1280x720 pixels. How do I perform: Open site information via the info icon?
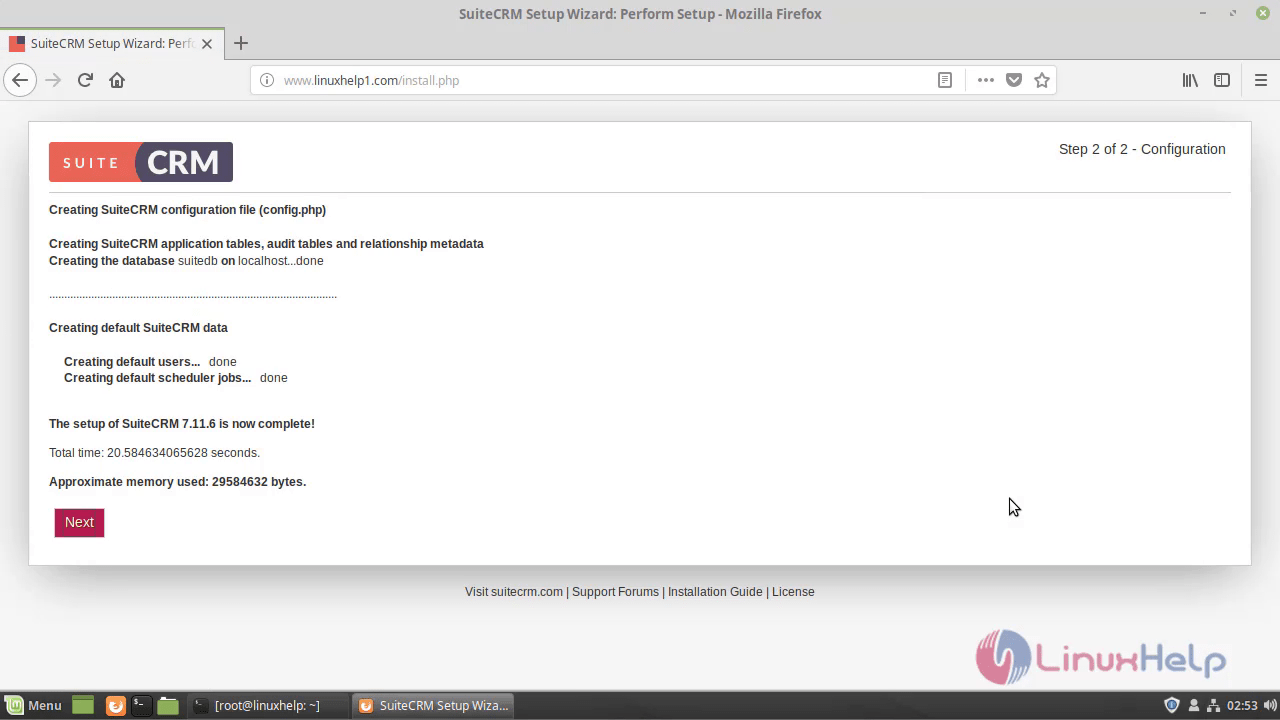(x=266, y=80)
